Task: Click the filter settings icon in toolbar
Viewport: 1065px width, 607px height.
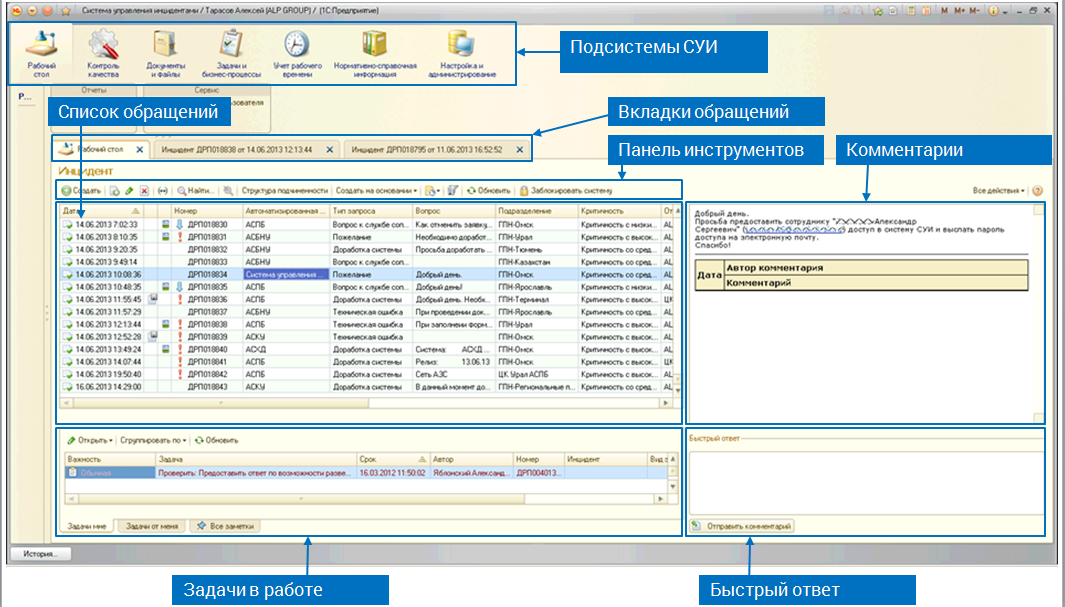Action: [x=453, y=191]
